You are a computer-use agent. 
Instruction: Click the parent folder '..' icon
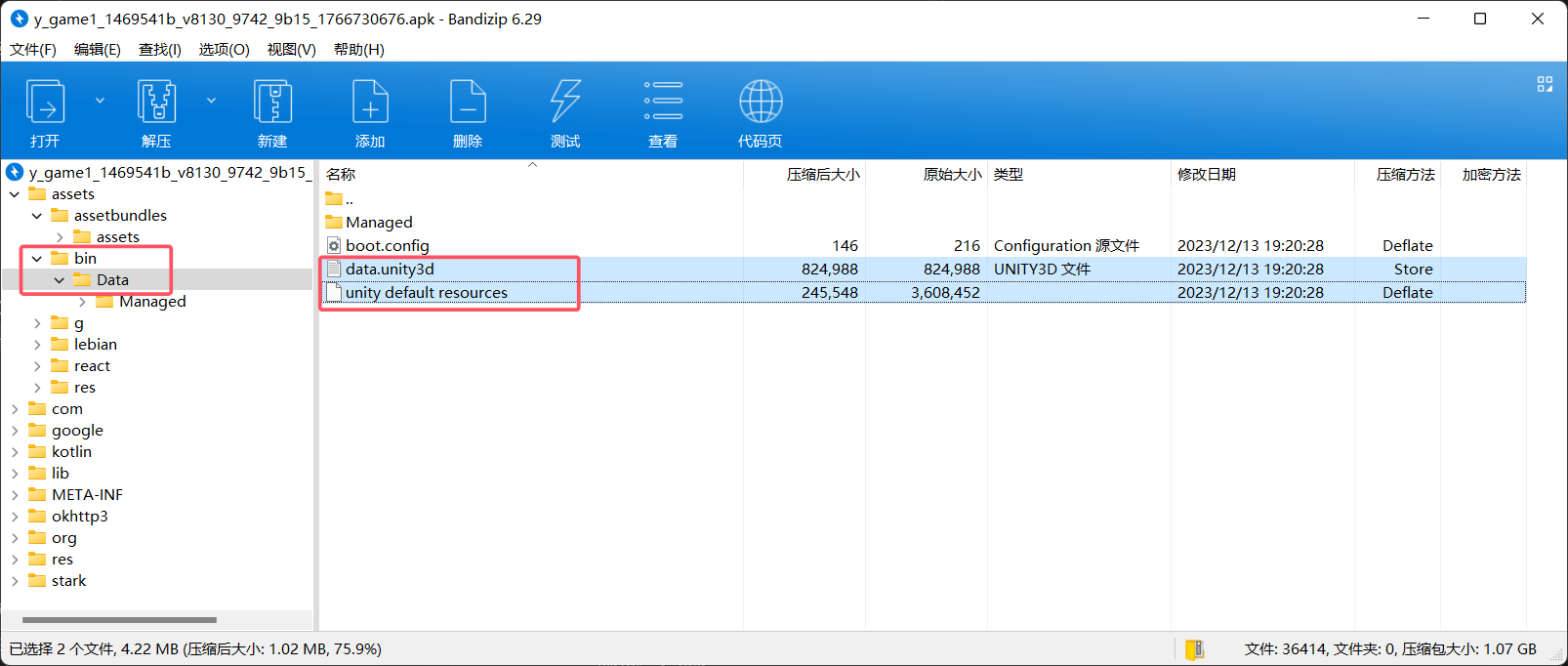click(x=334, y=199)
